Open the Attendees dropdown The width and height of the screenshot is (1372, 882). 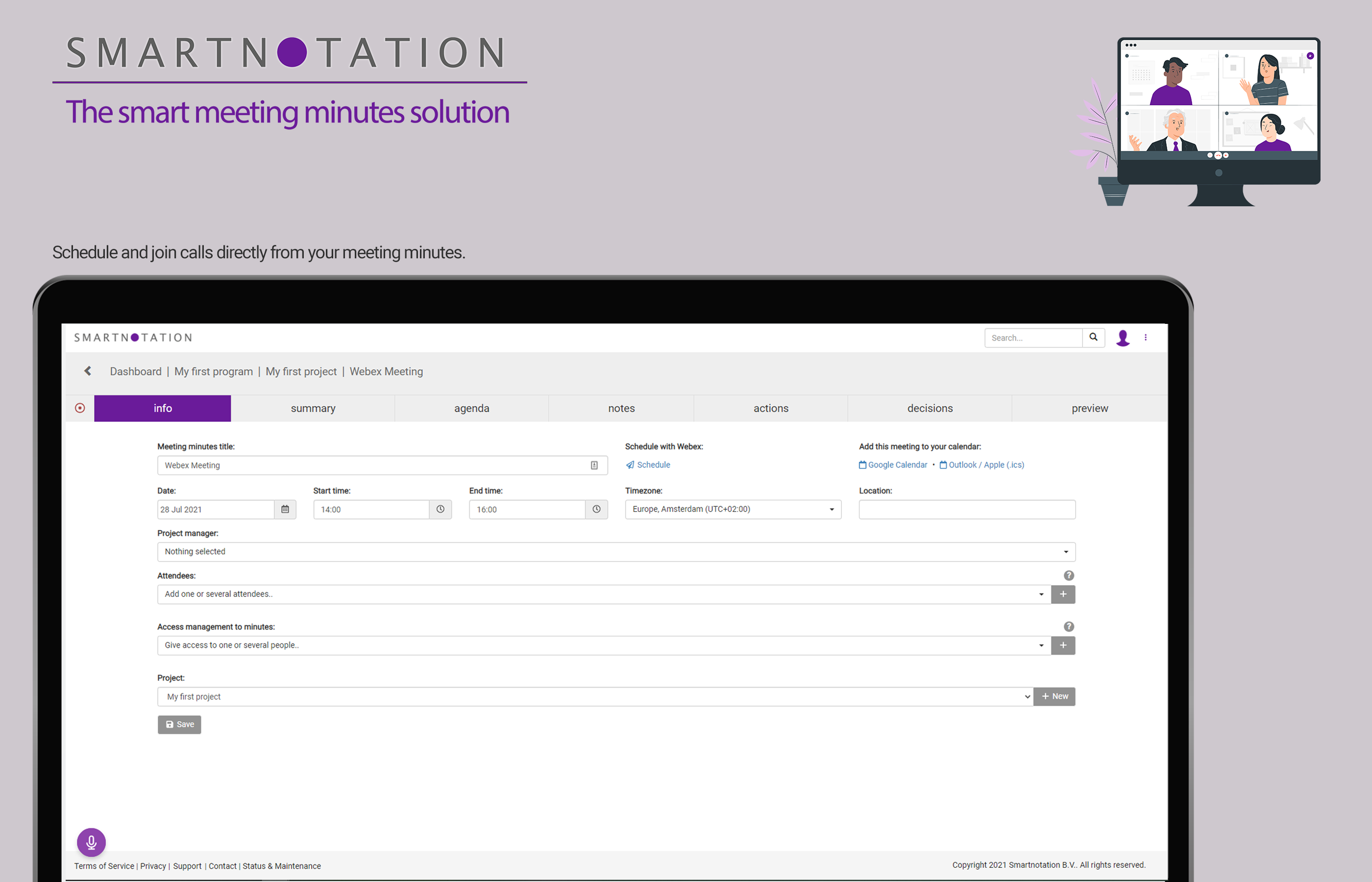point(604,594)
